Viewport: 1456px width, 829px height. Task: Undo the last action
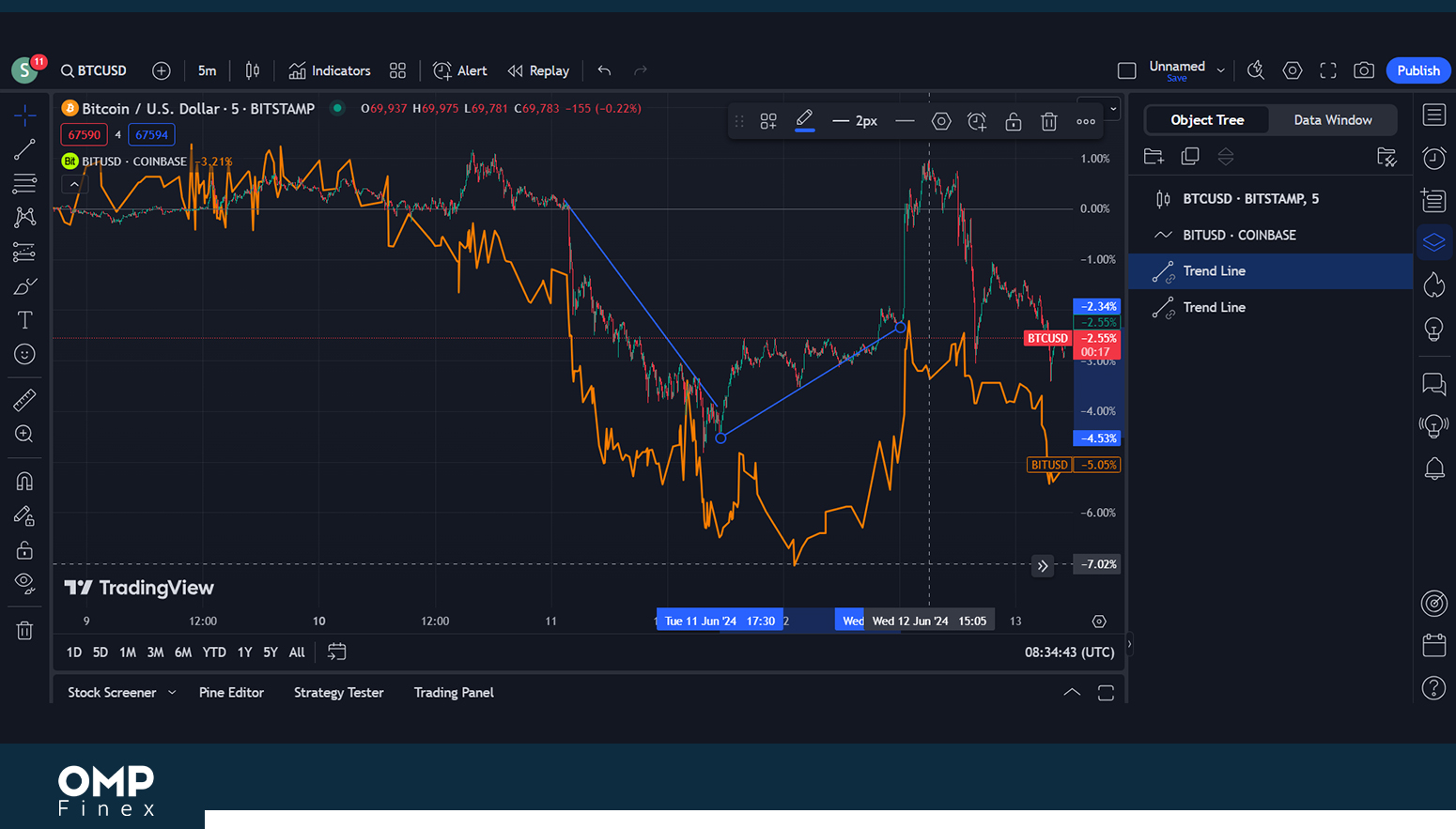point(604,70)
